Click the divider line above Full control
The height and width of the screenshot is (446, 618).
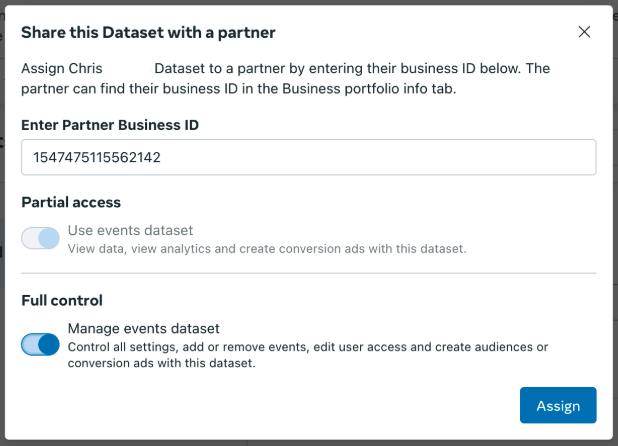[308, 273]
